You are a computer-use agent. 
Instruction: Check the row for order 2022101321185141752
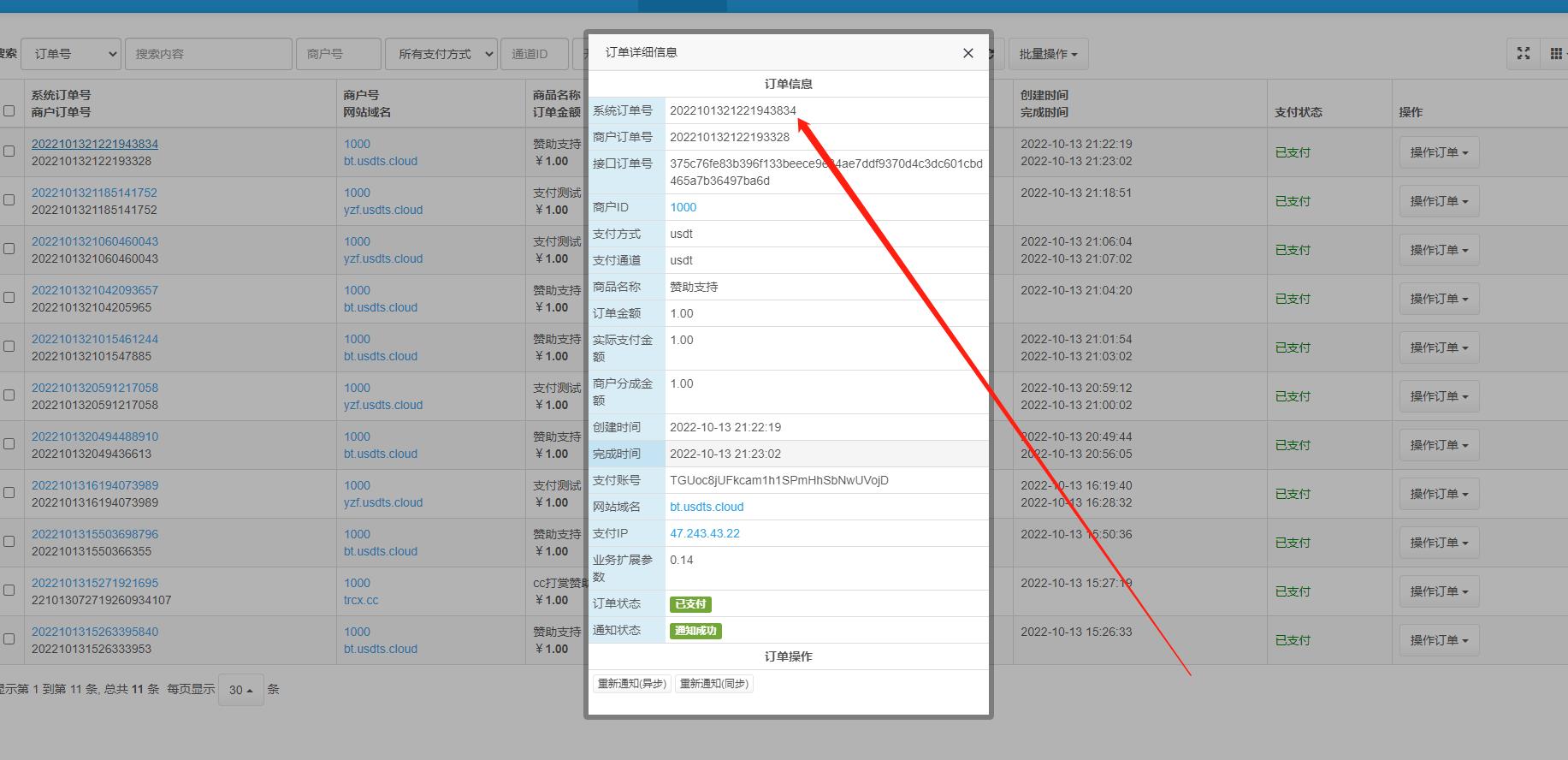tap(9, 199)
